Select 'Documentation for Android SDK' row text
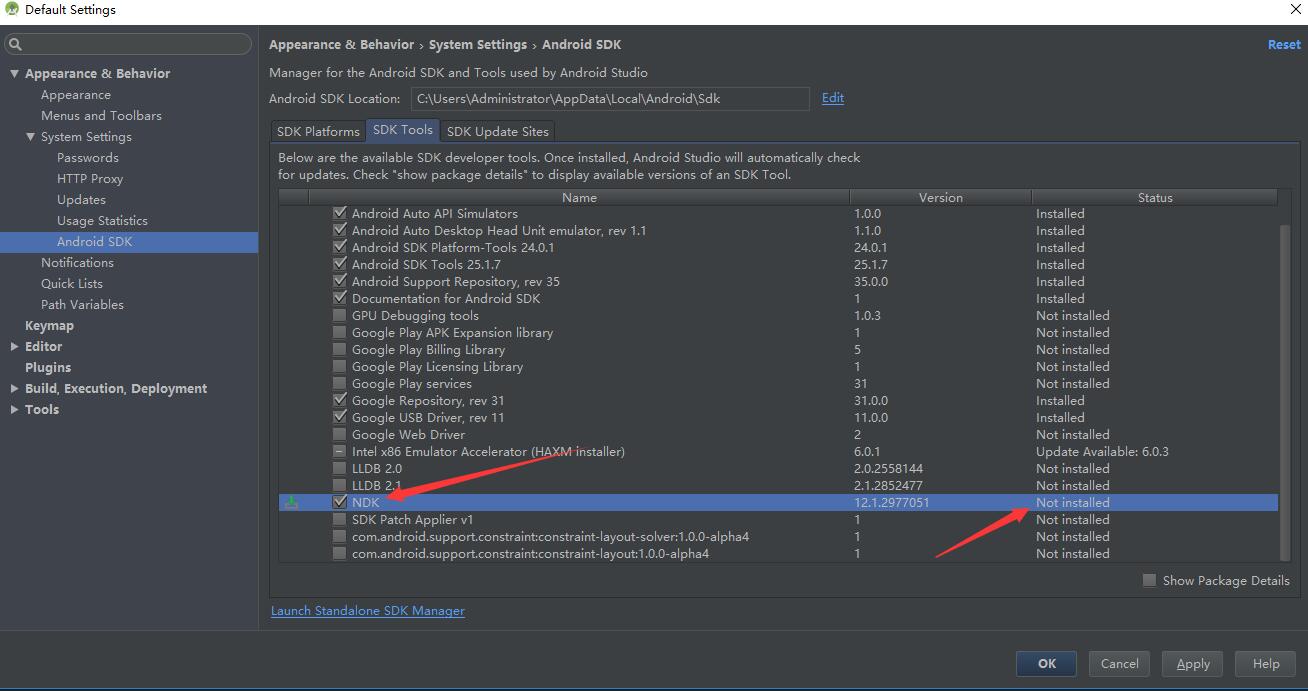The width and height of the screenshot is (1308, 691). [x=446, y=298]
